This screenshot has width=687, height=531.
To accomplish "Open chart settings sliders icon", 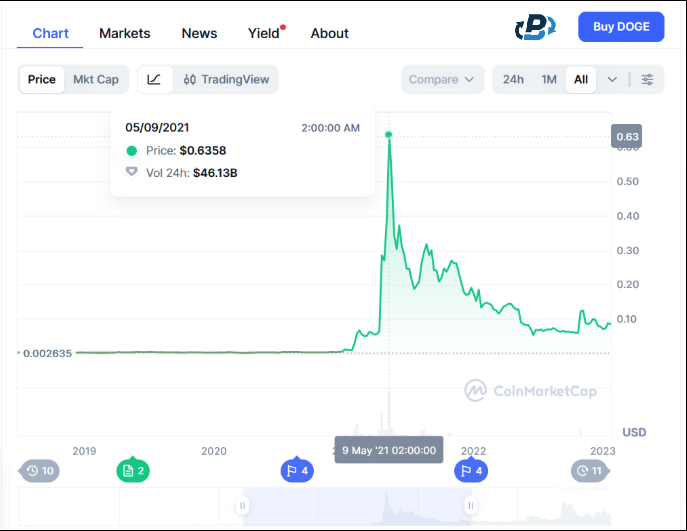I will (647, 79).
